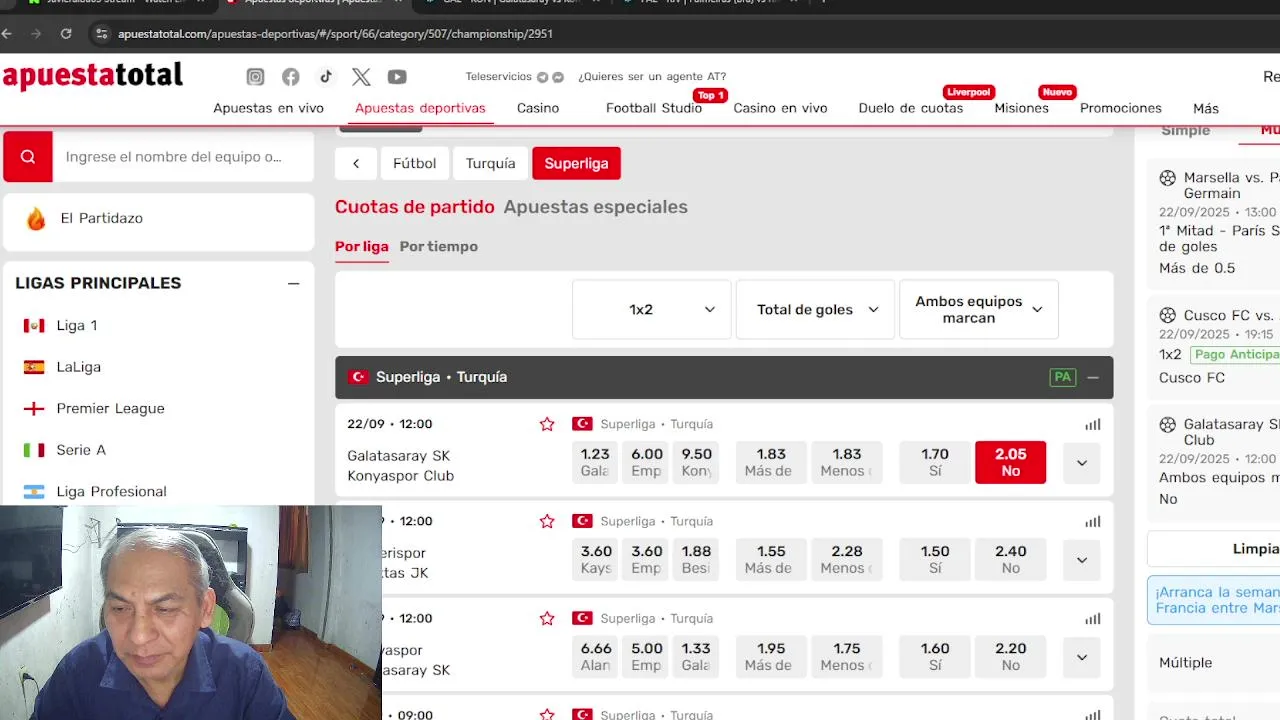Expand more markets for Galatasaray vs Konyaspor
Image resolution: width=1280 pixels, height=720 pixels.
(1081, 462)
